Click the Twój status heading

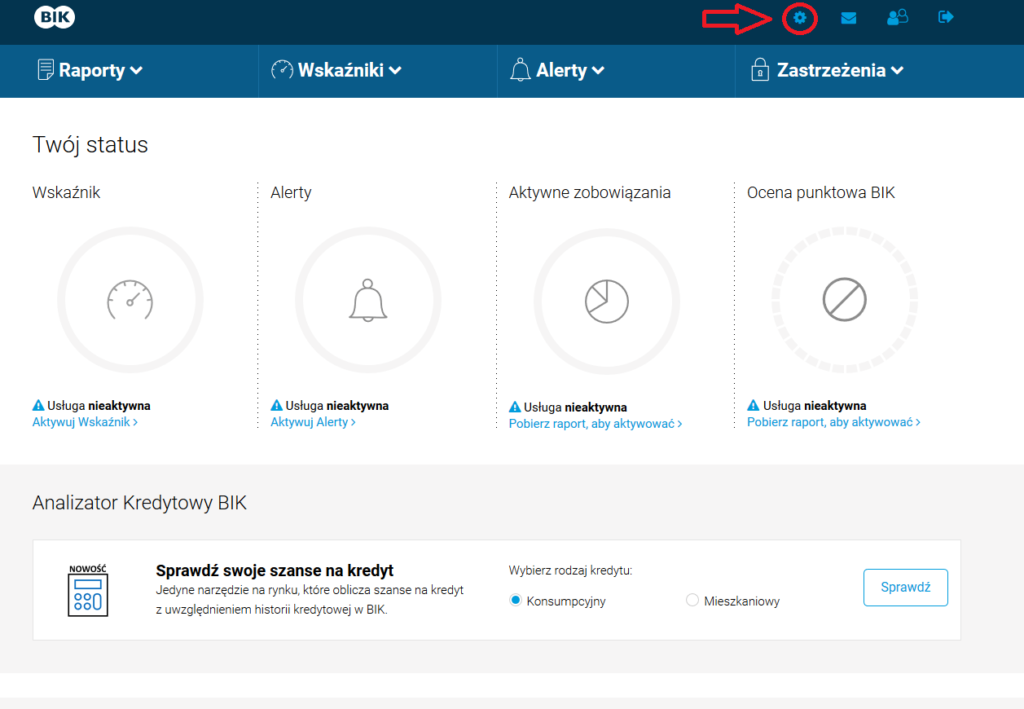[x=90, y=144]
